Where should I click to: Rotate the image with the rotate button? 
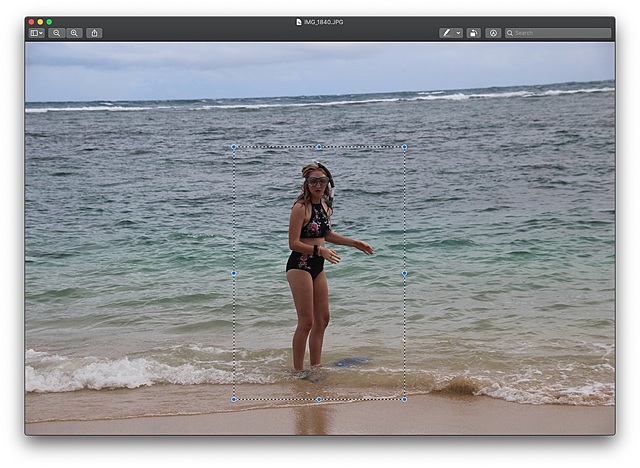473,33
